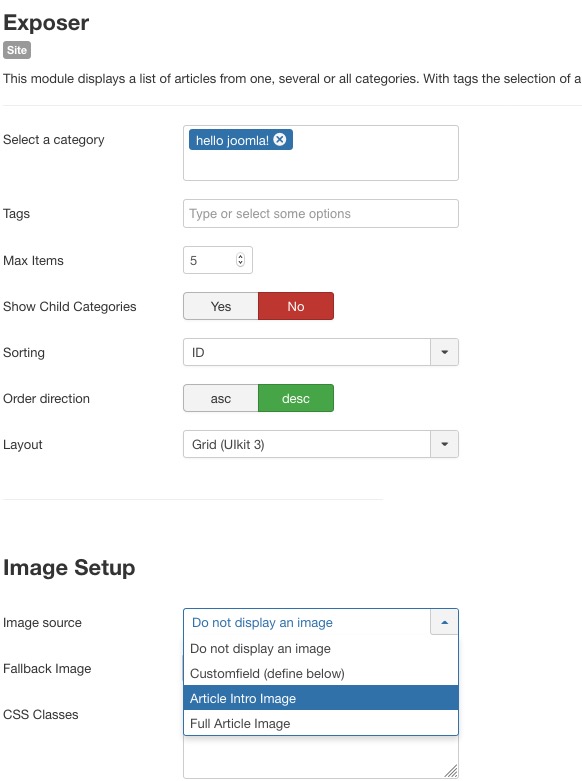Choose asc order direction
582x781 pixels.
pyautogui.click(x=221, y=398)
